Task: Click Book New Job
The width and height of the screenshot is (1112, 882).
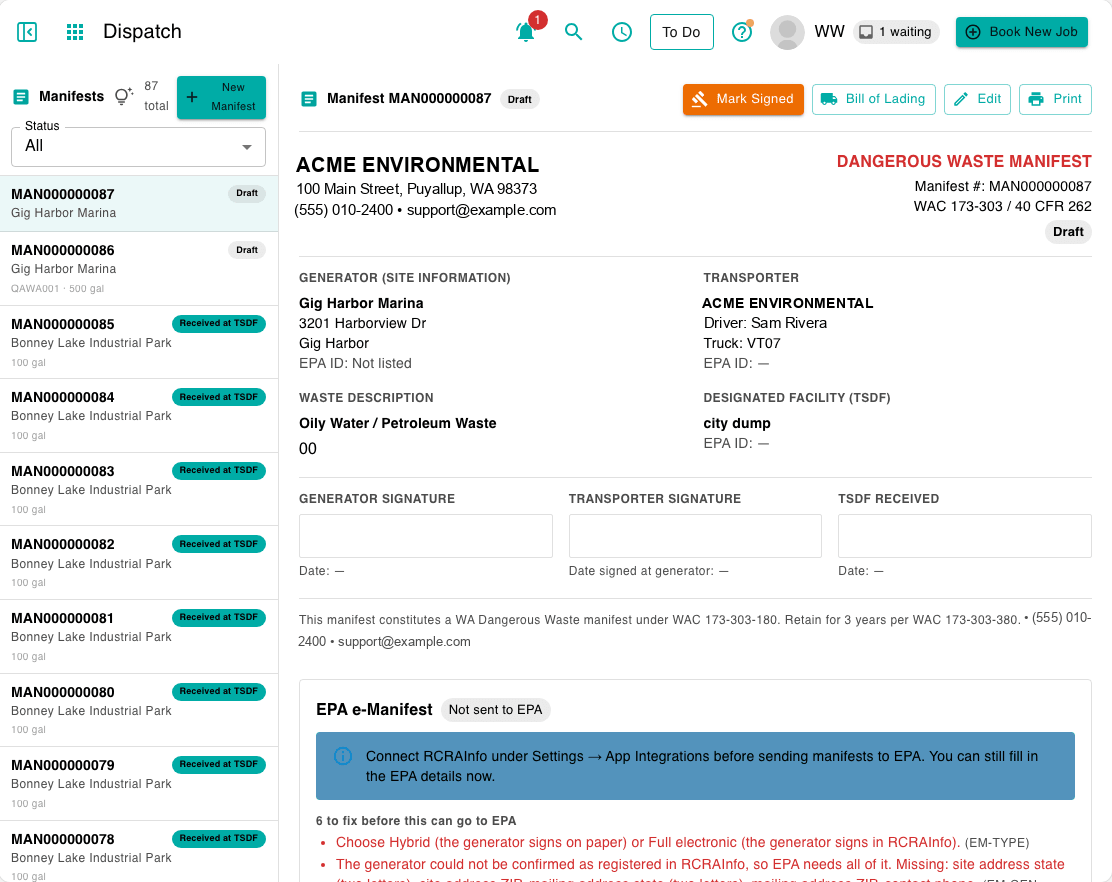Action: (x=1021, y=32)
